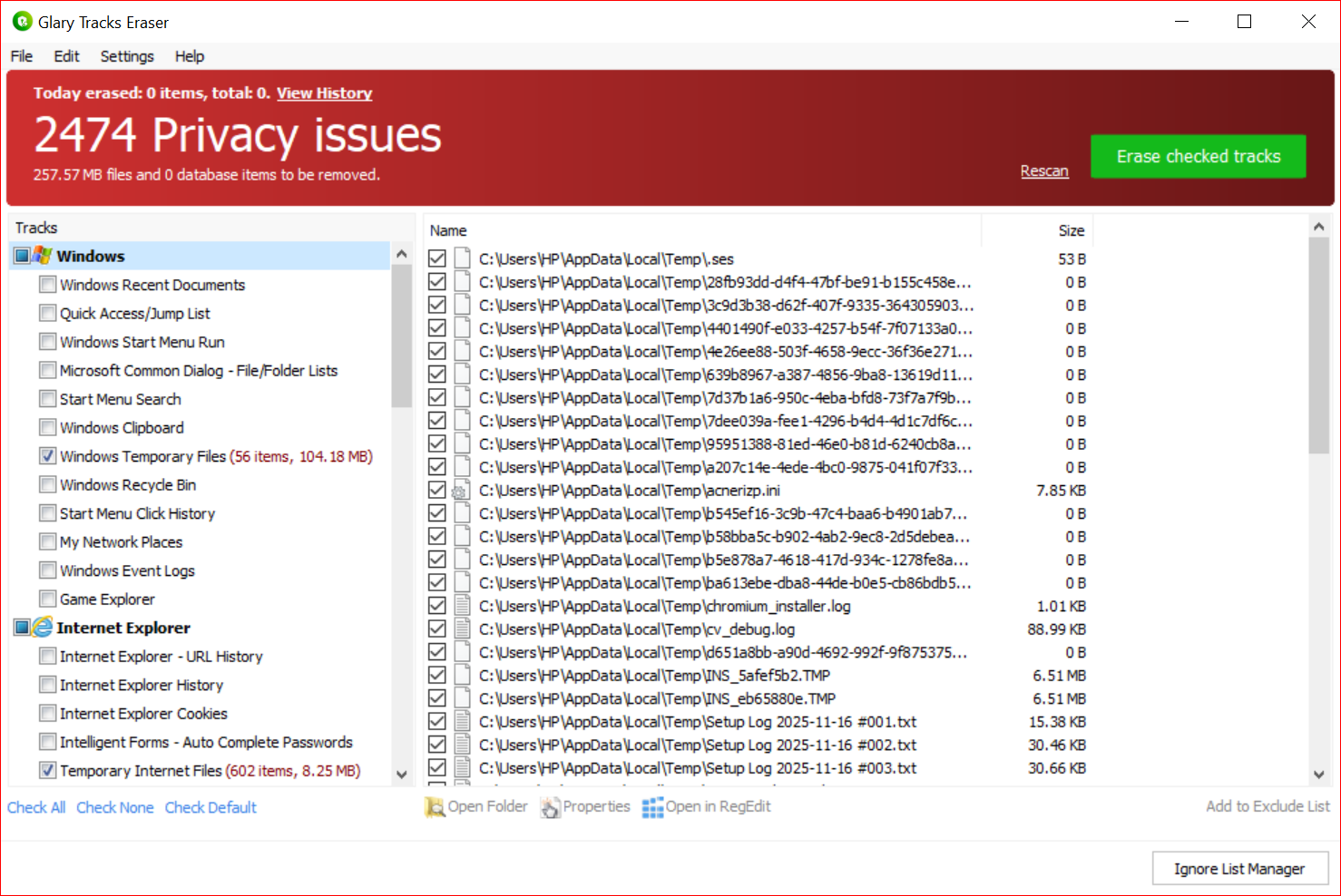The width and height of the screenshot is (1341, 896).
Task: Sort files by the Size column header
Action: point(1071,230)
